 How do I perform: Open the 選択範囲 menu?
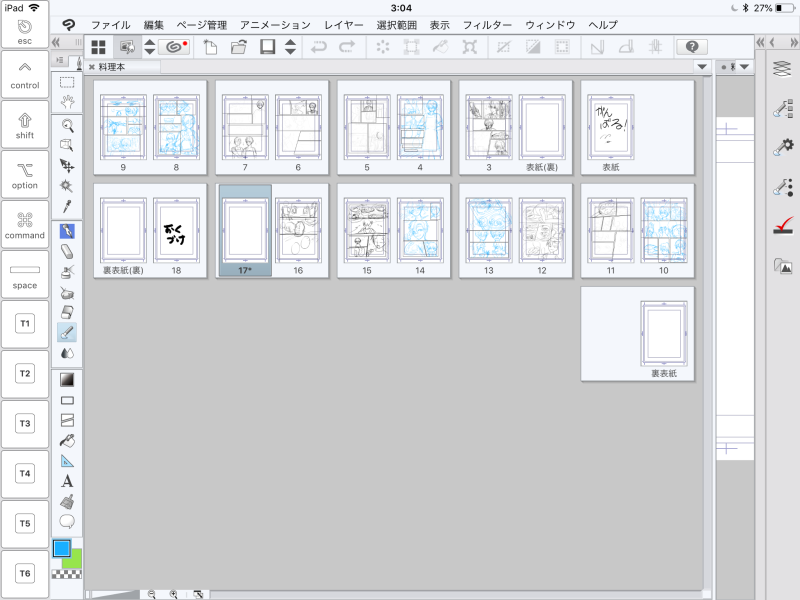396,25
